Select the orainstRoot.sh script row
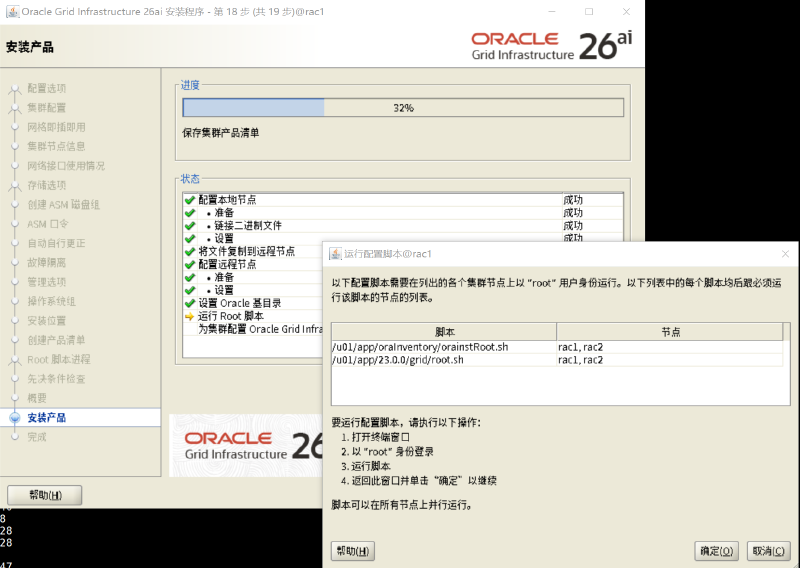This screenshot has height=568, width=800. tap(557, 347)
